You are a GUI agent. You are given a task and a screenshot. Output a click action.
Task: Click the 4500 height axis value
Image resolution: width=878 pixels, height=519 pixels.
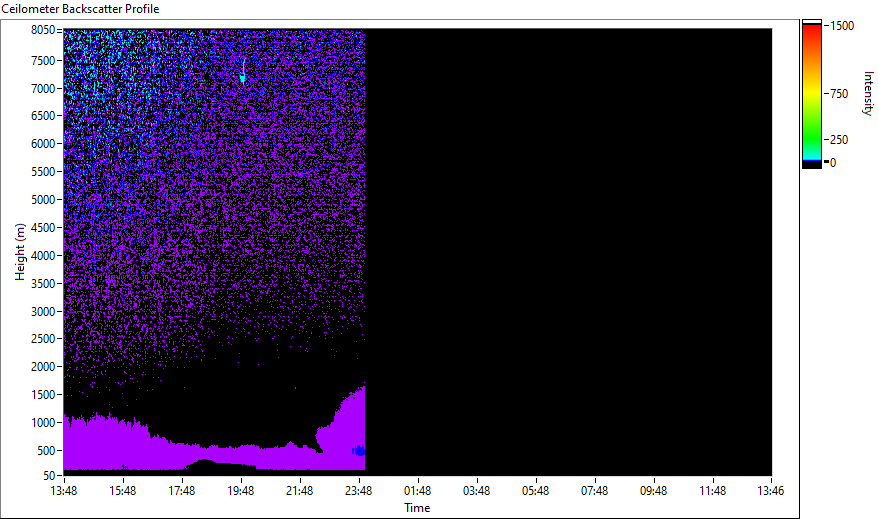tap(43, 228)
